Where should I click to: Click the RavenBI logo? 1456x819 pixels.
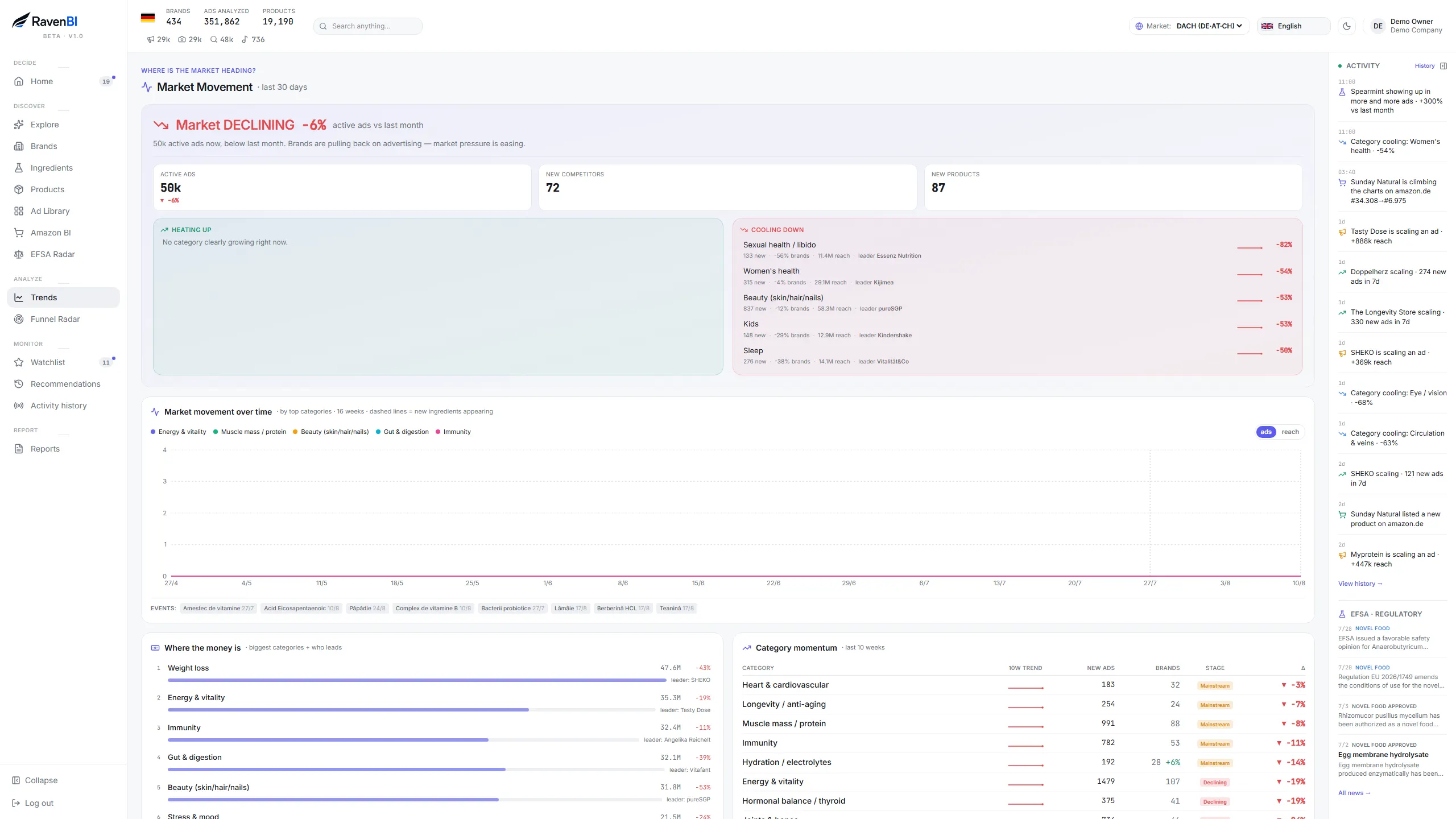(45, 21)
